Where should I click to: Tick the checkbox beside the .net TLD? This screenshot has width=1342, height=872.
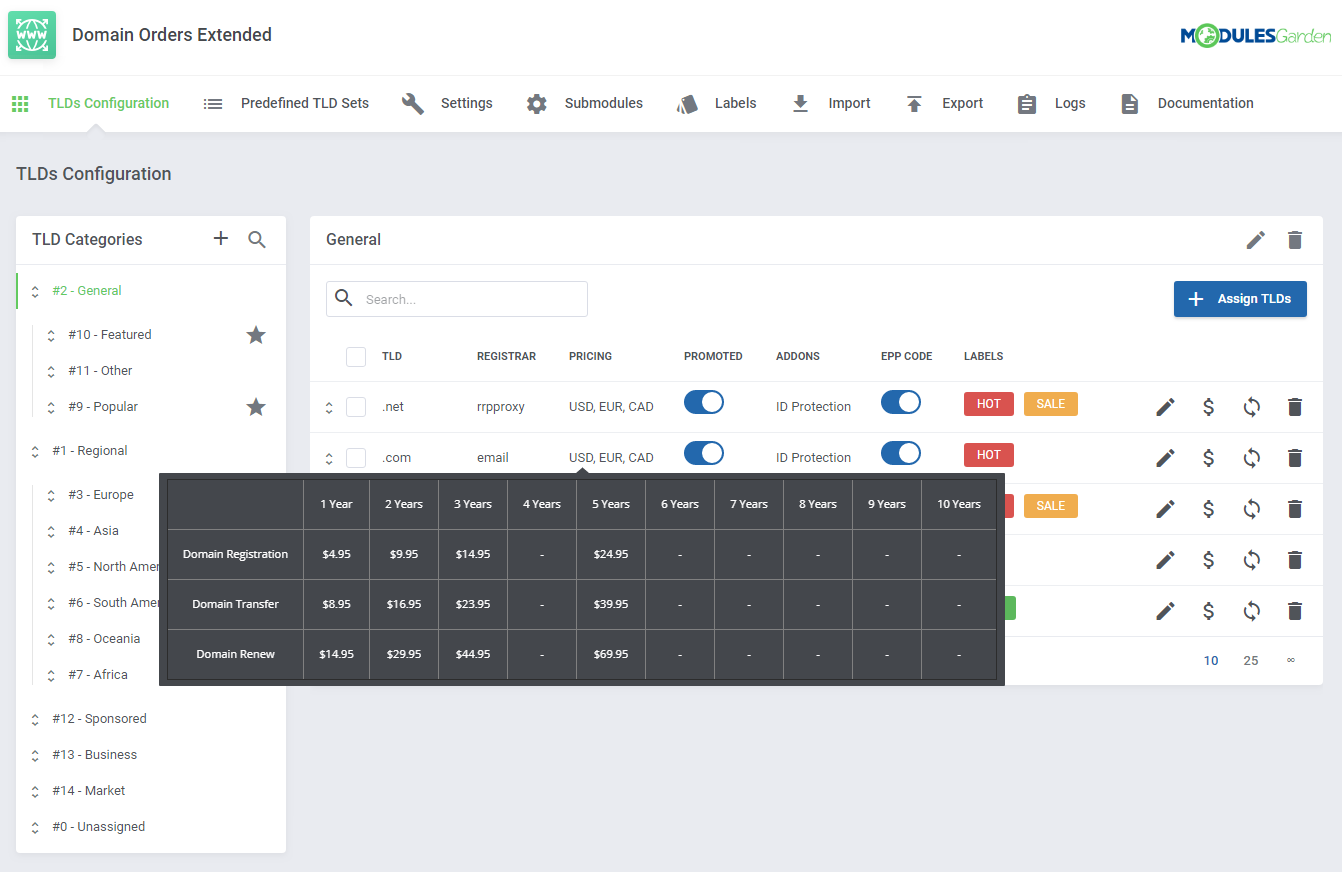(x=356, y=407)
